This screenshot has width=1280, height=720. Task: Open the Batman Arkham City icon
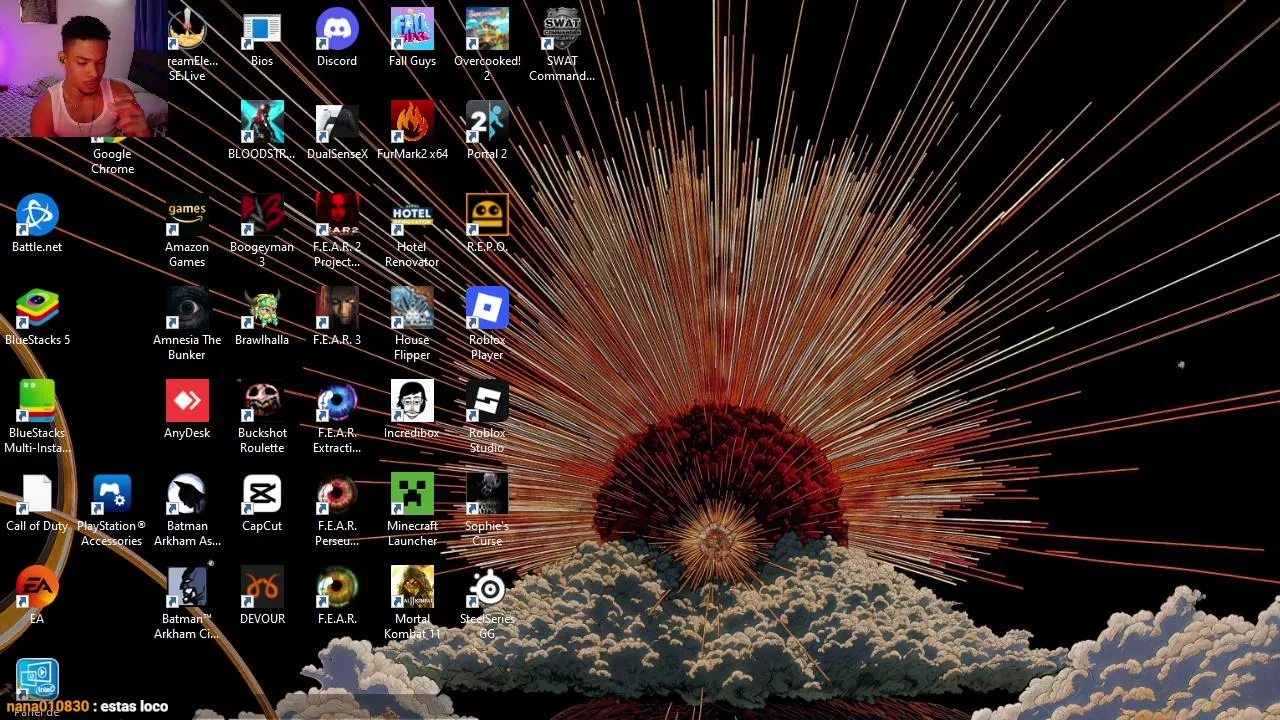tap(187, 604)
